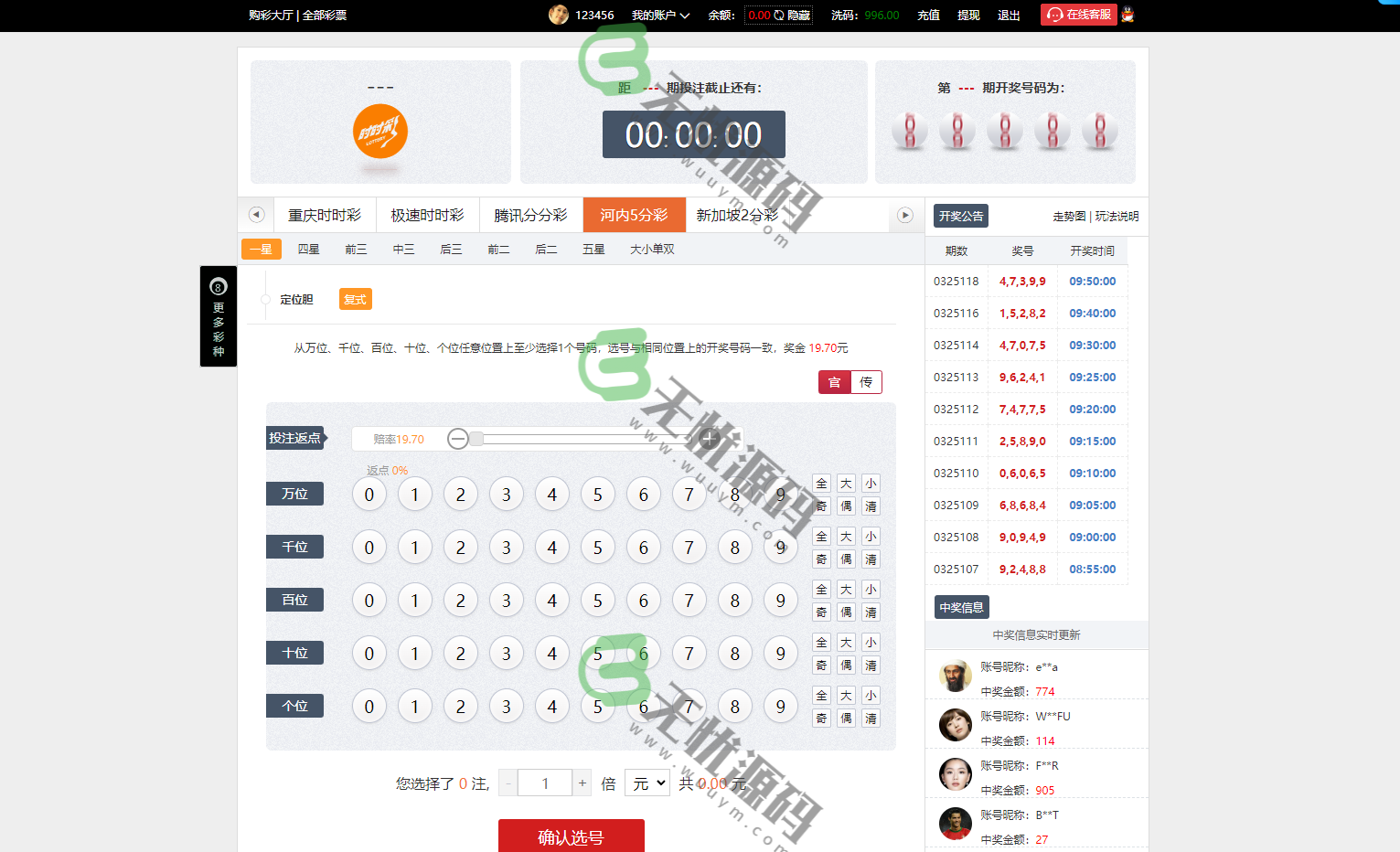The width and height of the screenshot is (1400, 852).
Task: Click the 确认选号 confirm button
Action: (571, 836)
